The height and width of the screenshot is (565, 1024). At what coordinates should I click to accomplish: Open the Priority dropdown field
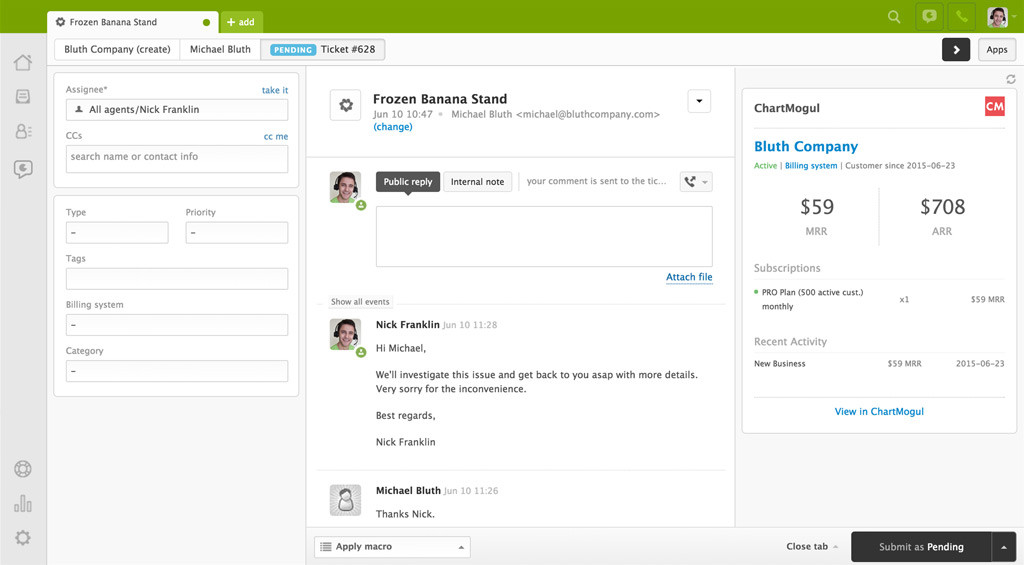(236, 233)
